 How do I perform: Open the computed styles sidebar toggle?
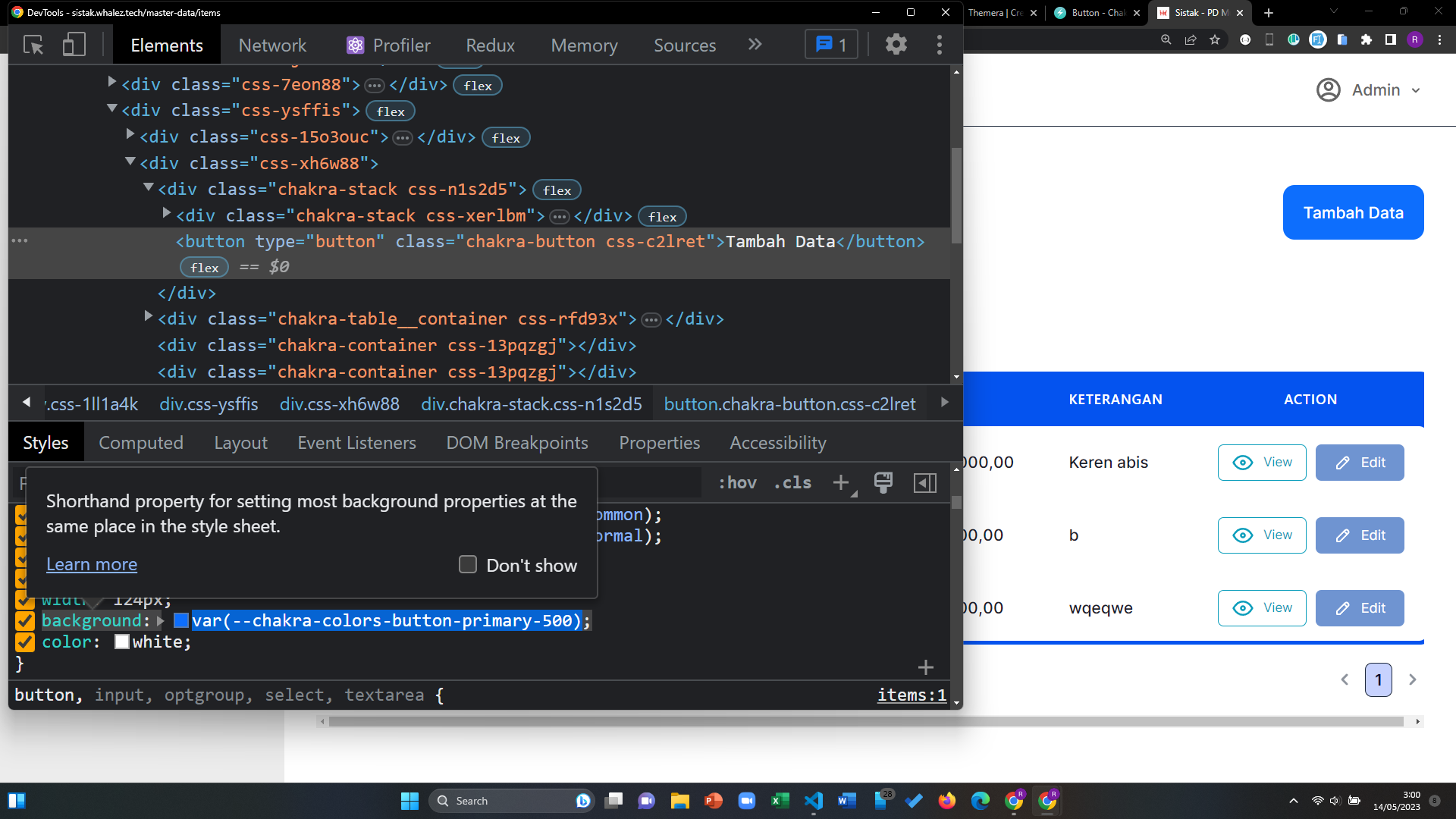pos(924,483)
